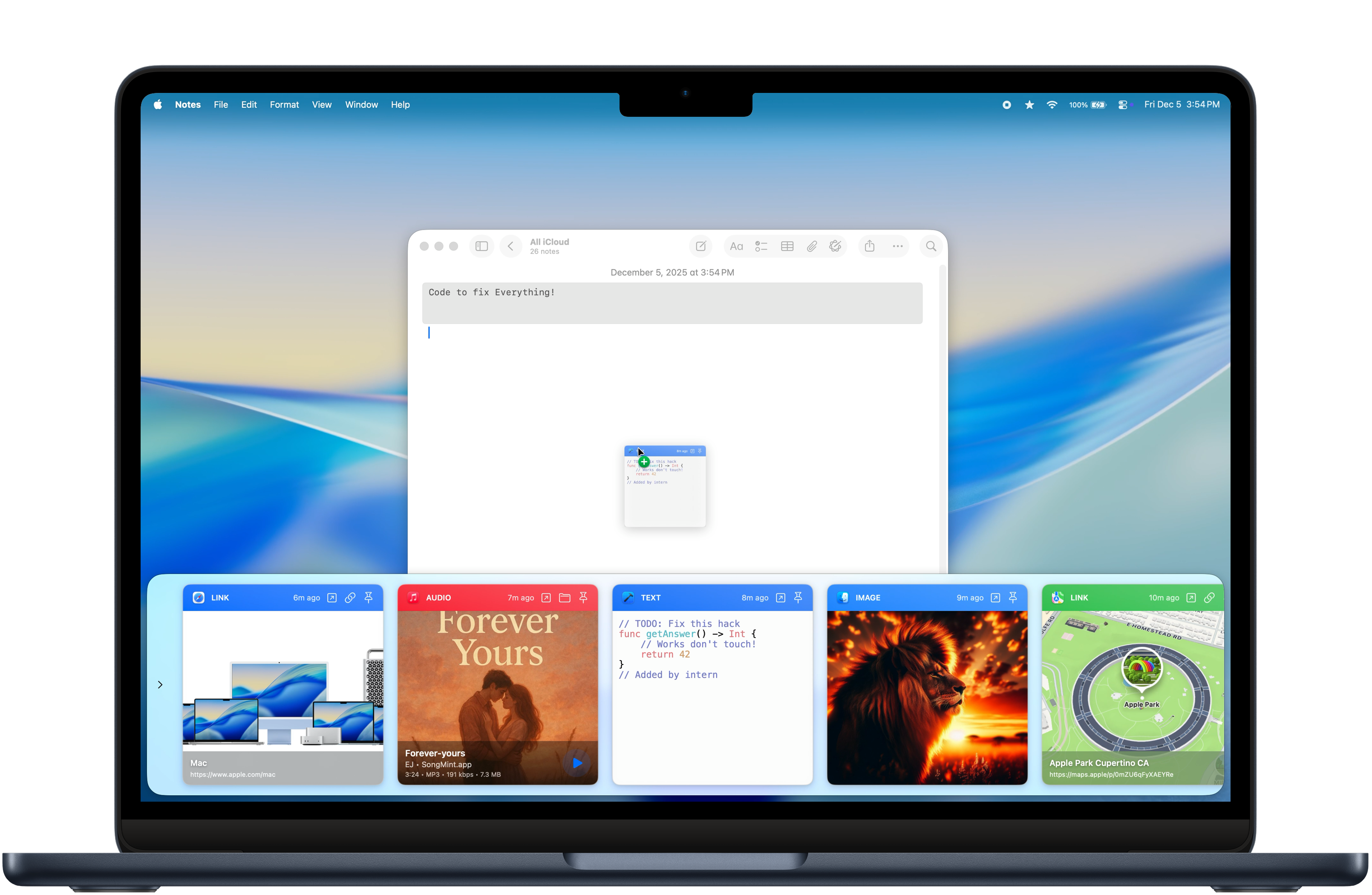
Task: Search notes with magnifying glass icon
Action: (931, 246)
